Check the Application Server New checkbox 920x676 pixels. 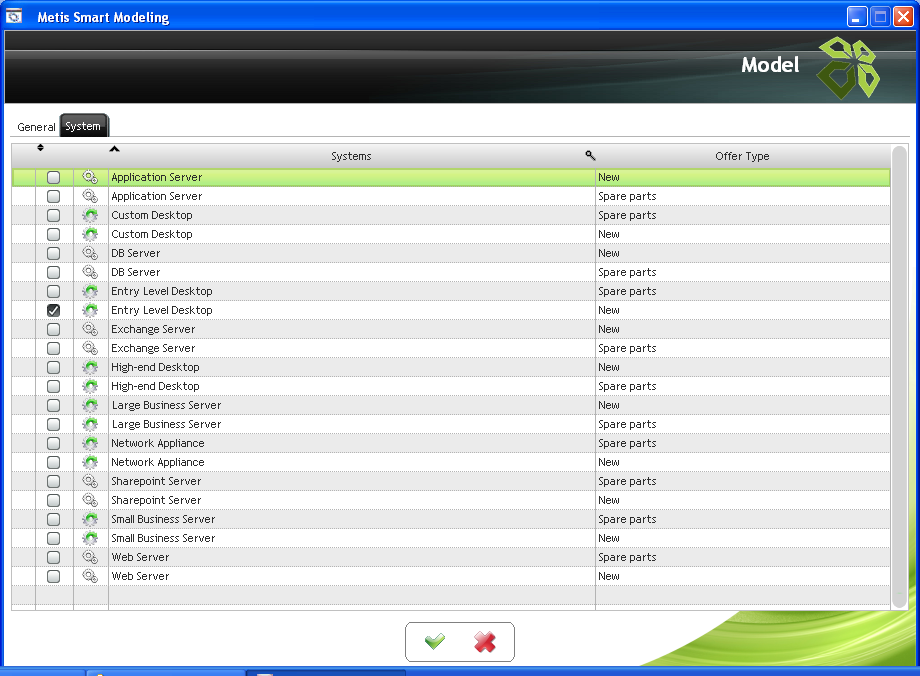point(53,177)
